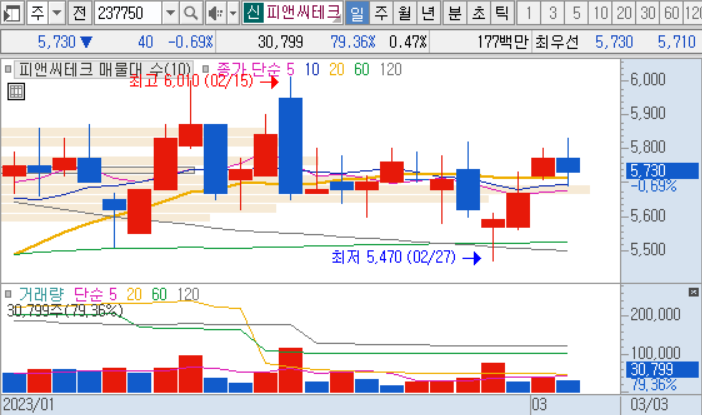Click the 전 button
The width and height of the screenshot is (702, 415).
point(79,13)
